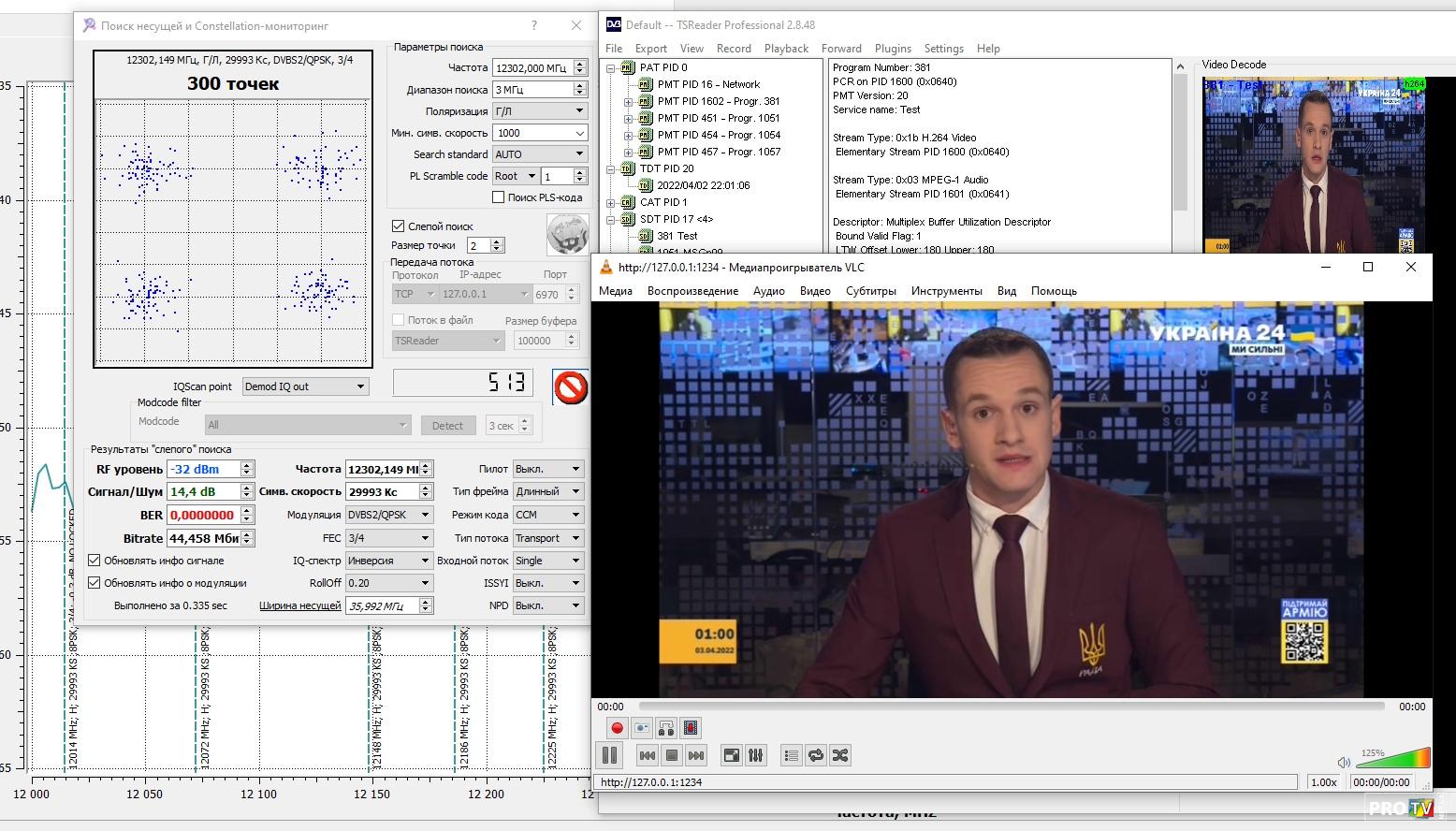The height and width of the screenshot is (831, 1456).
Task: Open the 'Поляризация' dropdown
Action: tap(540, 111)
